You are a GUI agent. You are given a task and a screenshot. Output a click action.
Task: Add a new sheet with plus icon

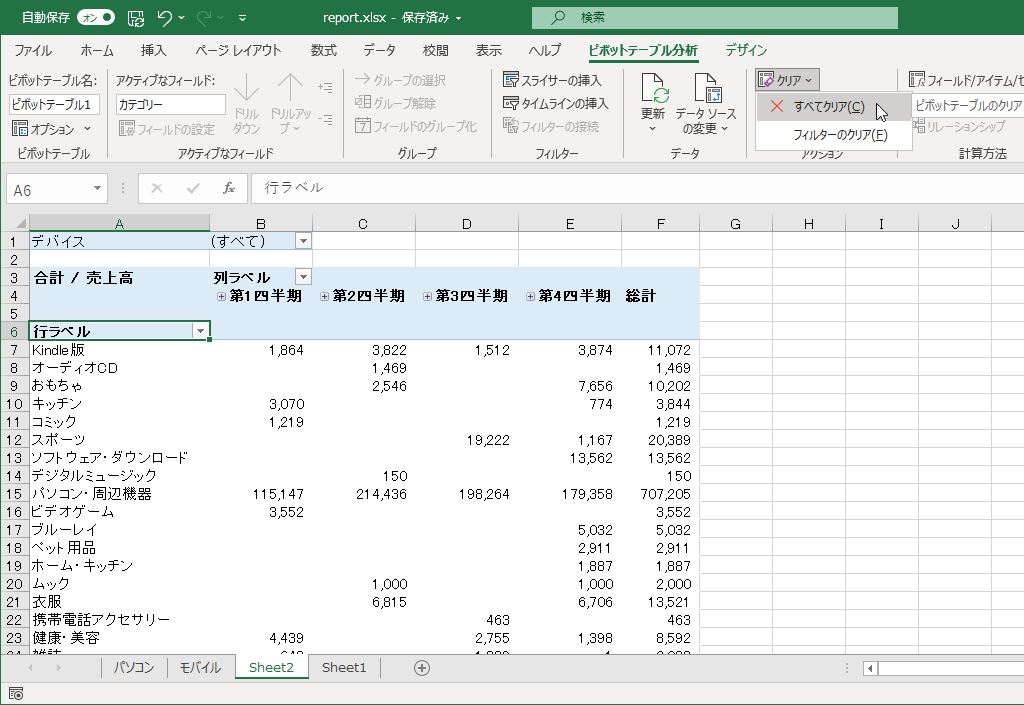point(422,668)
